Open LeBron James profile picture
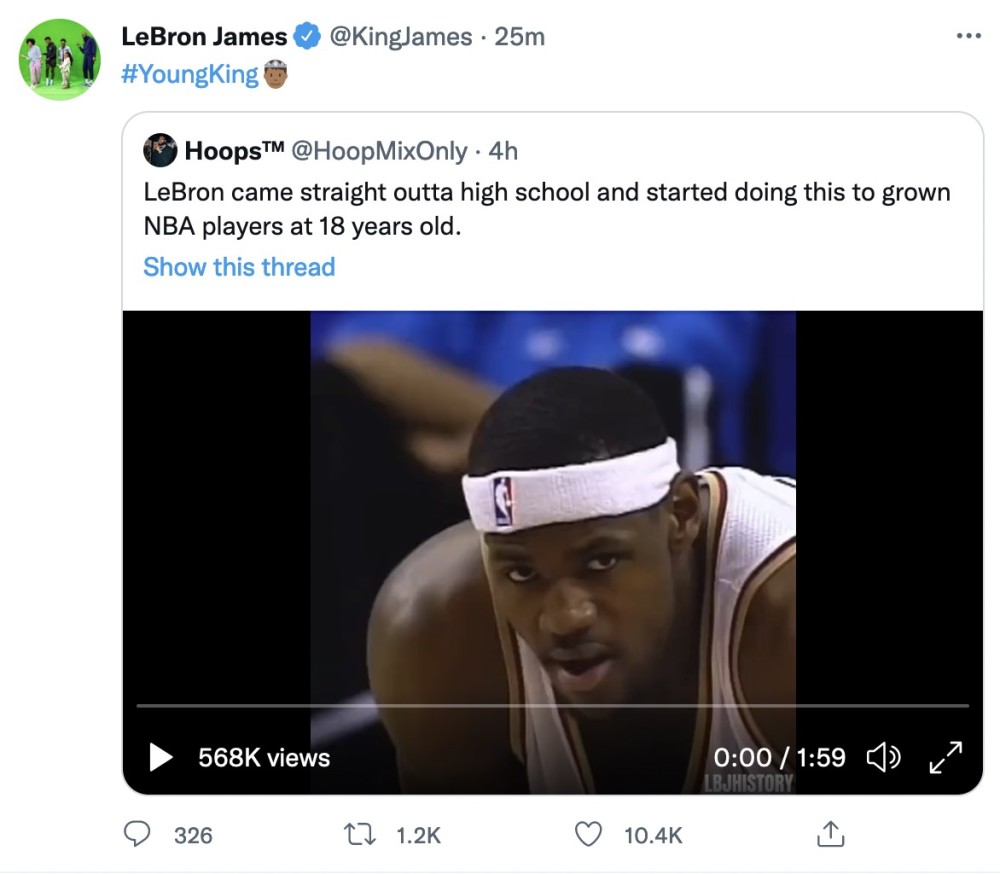The height and width of the screenshot is (874, 1000). 60,59
